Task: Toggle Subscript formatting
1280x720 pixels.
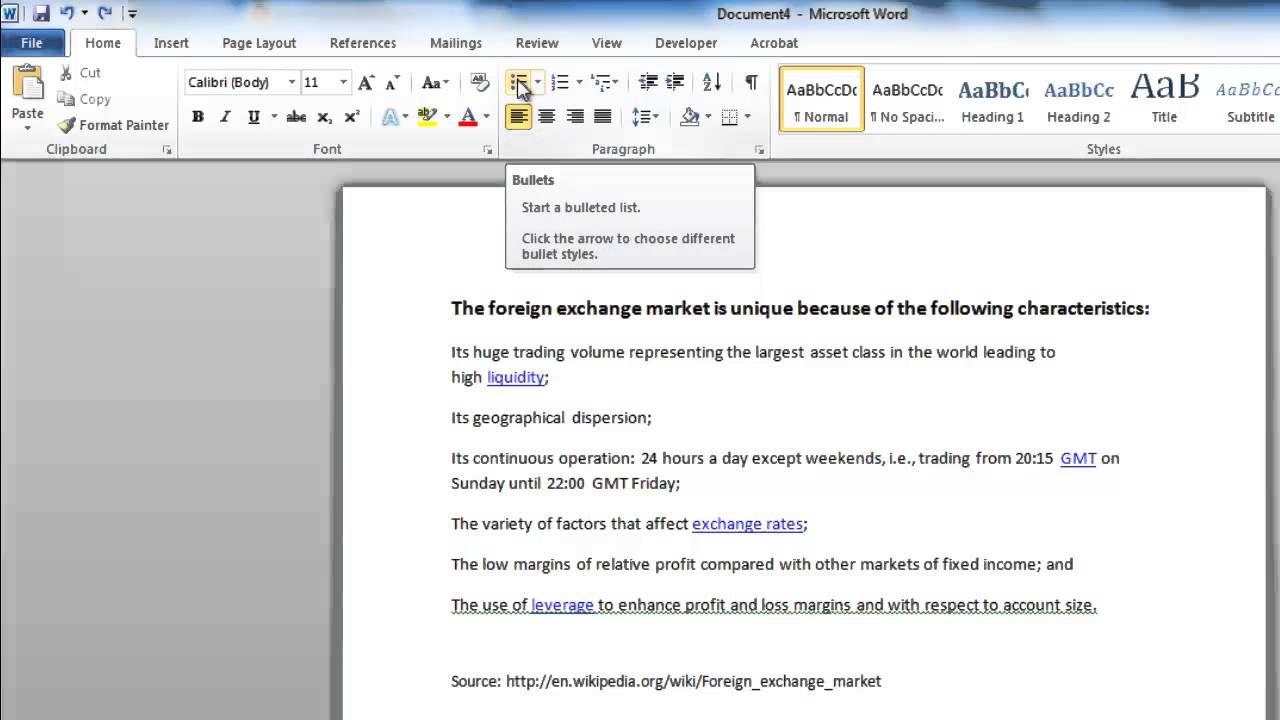Action: pos(324,117)
